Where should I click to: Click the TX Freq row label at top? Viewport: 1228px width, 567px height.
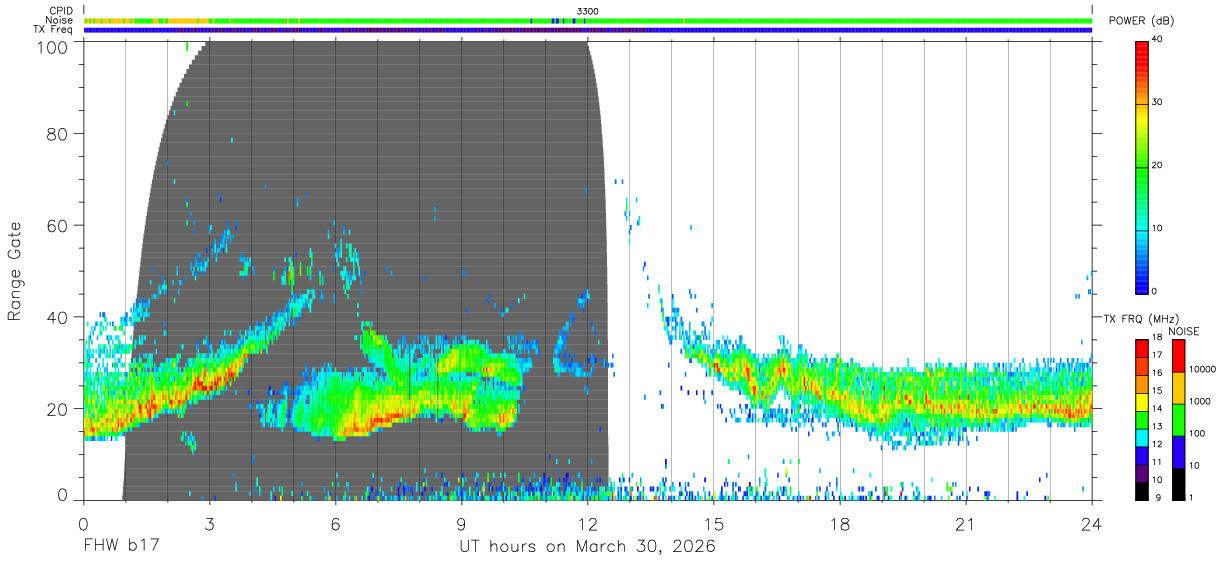click(x=54, y=29)
